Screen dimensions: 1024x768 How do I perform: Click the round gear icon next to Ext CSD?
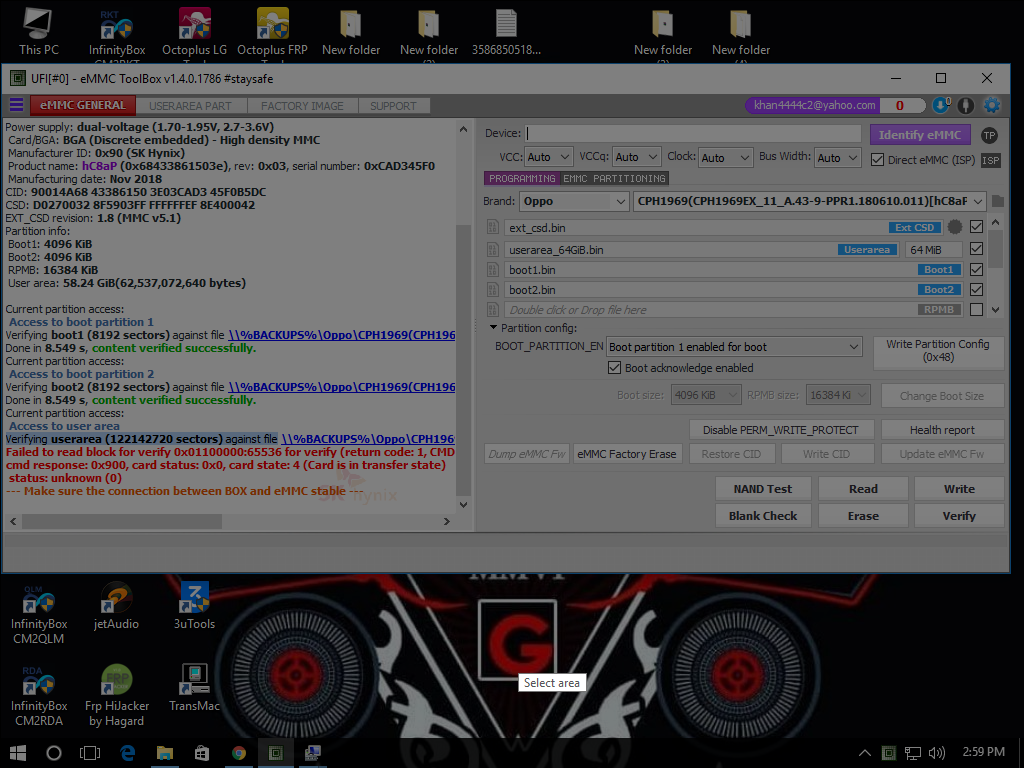click(955, 227)
